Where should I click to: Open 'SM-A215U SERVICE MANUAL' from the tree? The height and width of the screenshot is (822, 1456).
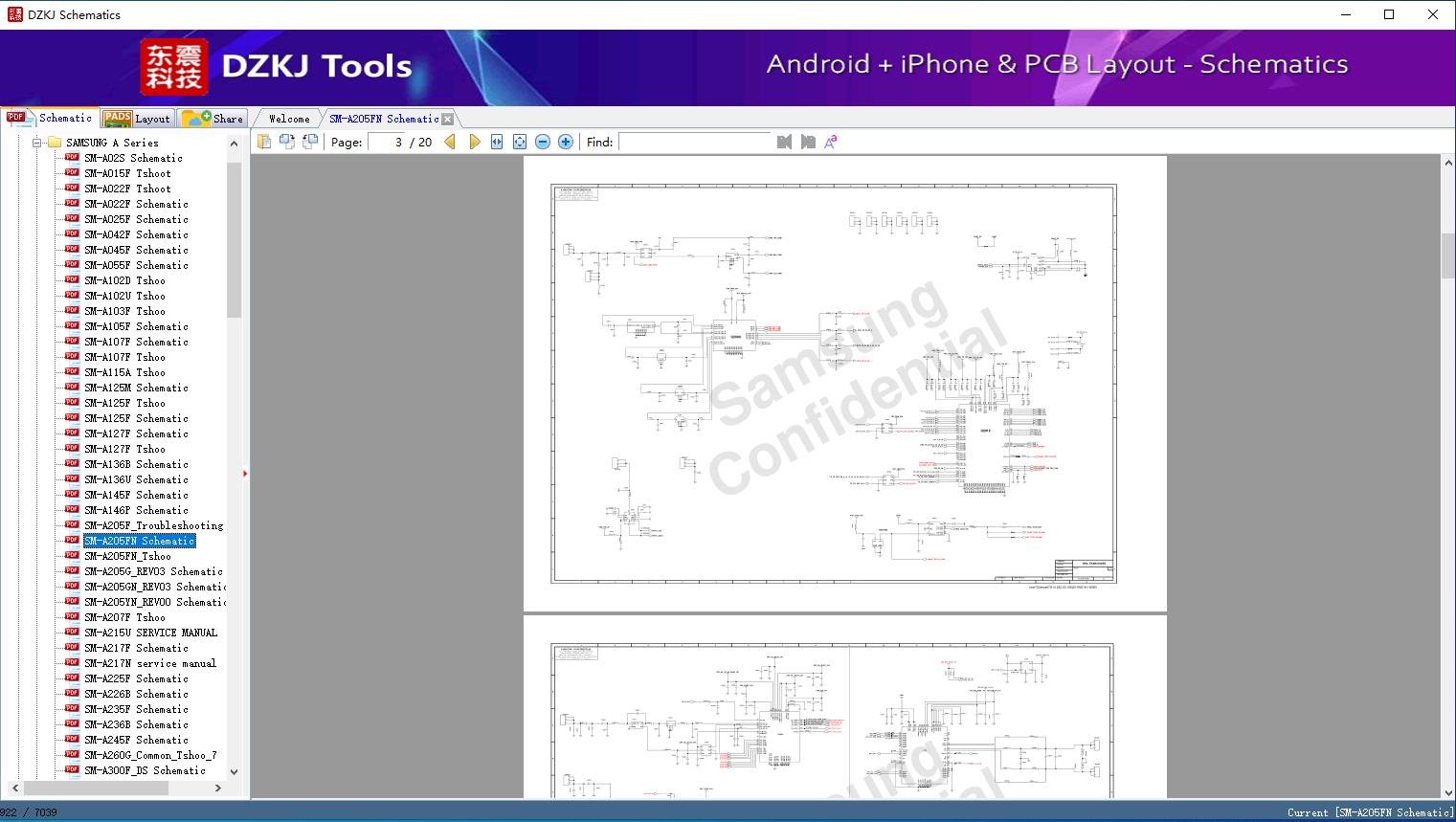pos(150,633)
